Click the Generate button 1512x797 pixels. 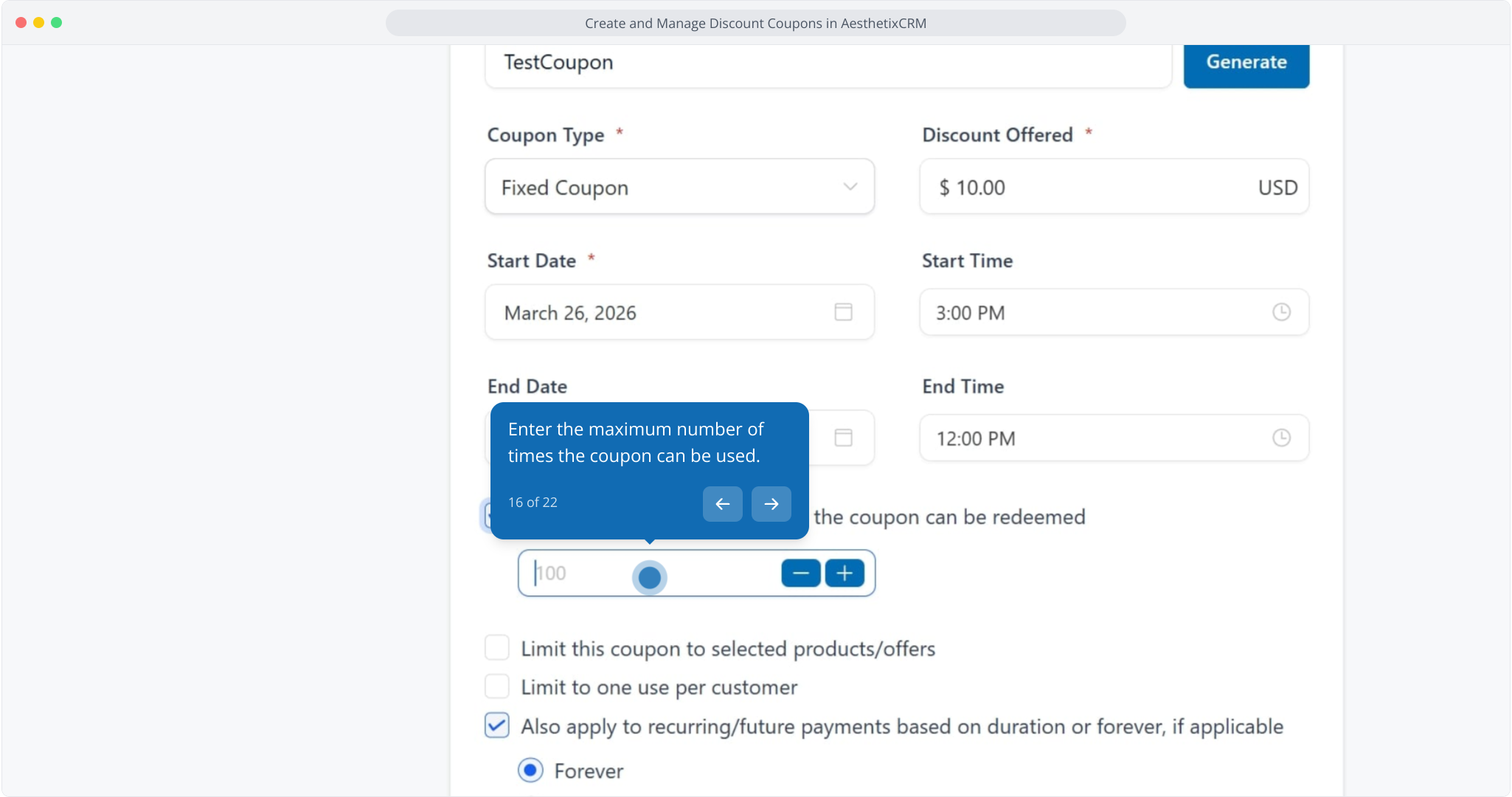1246,63
